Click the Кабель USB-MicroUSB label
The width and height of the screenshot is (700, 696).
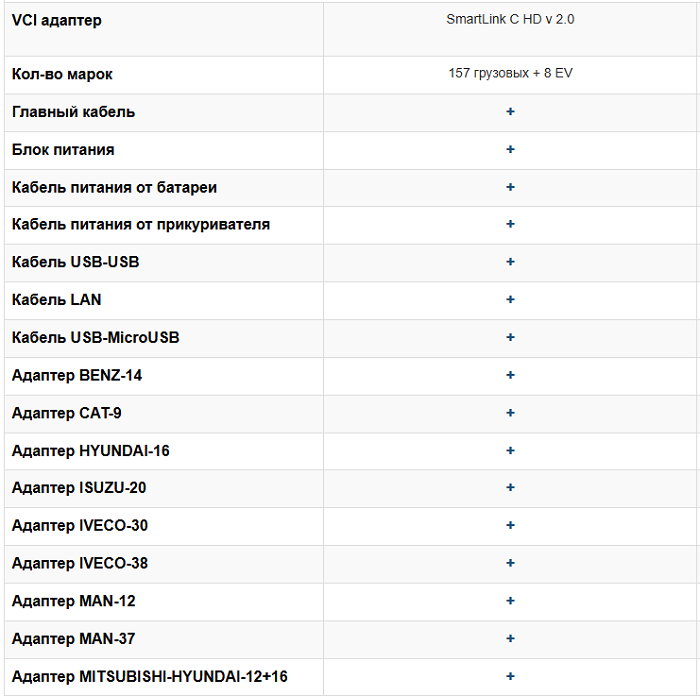tap(95, 337)
